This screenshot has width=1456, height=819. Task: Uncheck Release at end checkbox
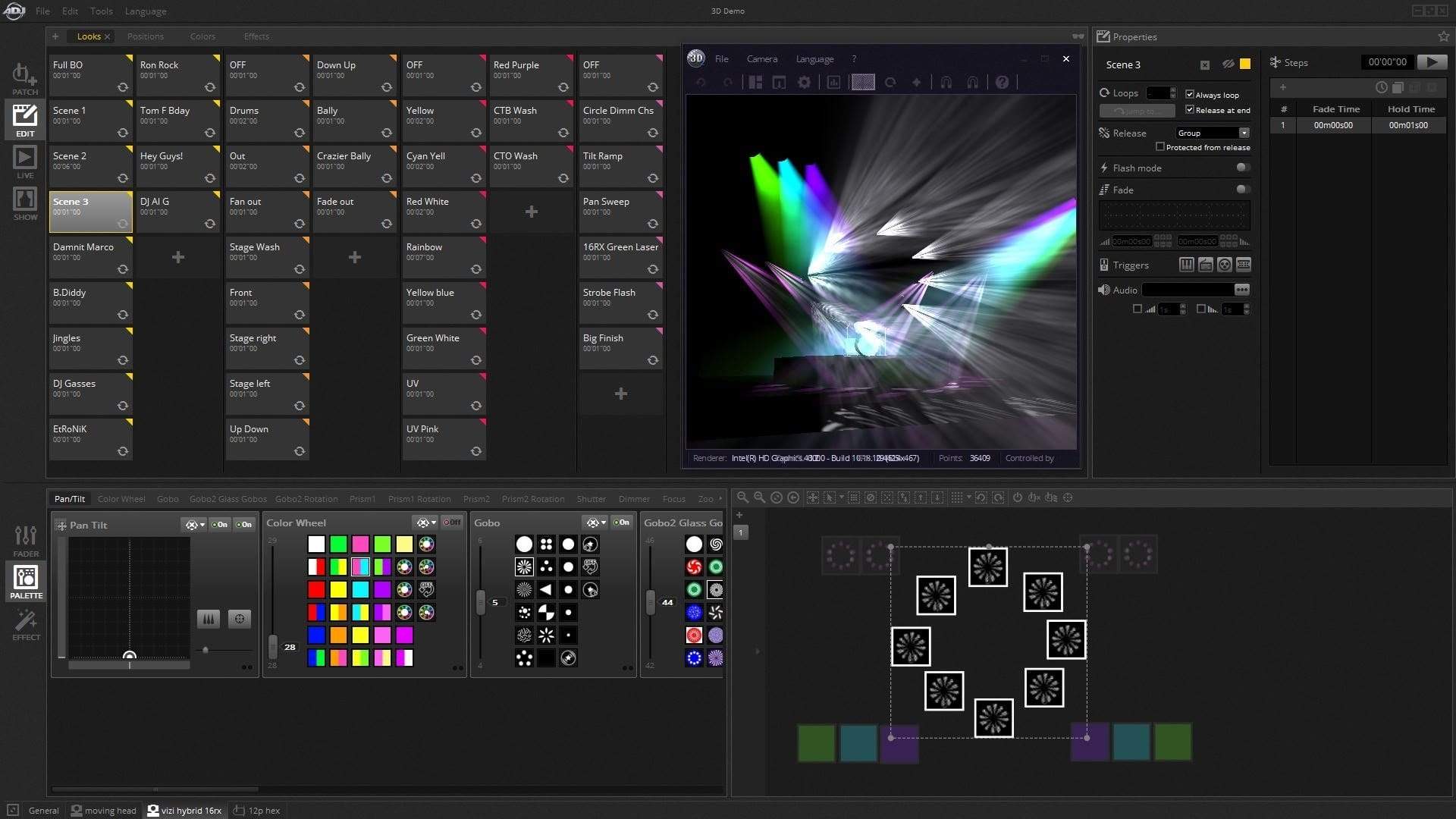coord(1189,109)
